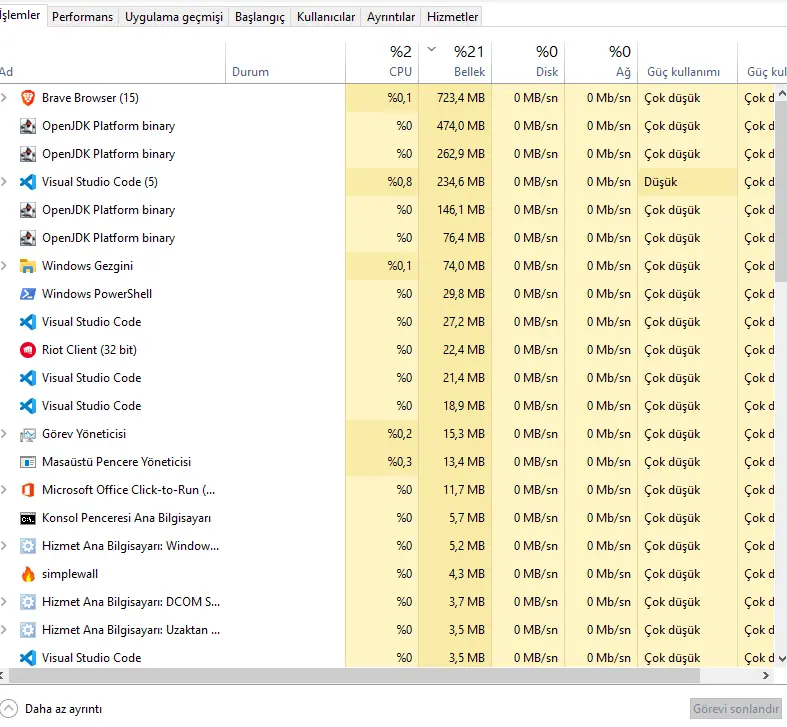Click the OpenJDK icon in the 76,4 MB row
The image size is (787, 727).
28,238
